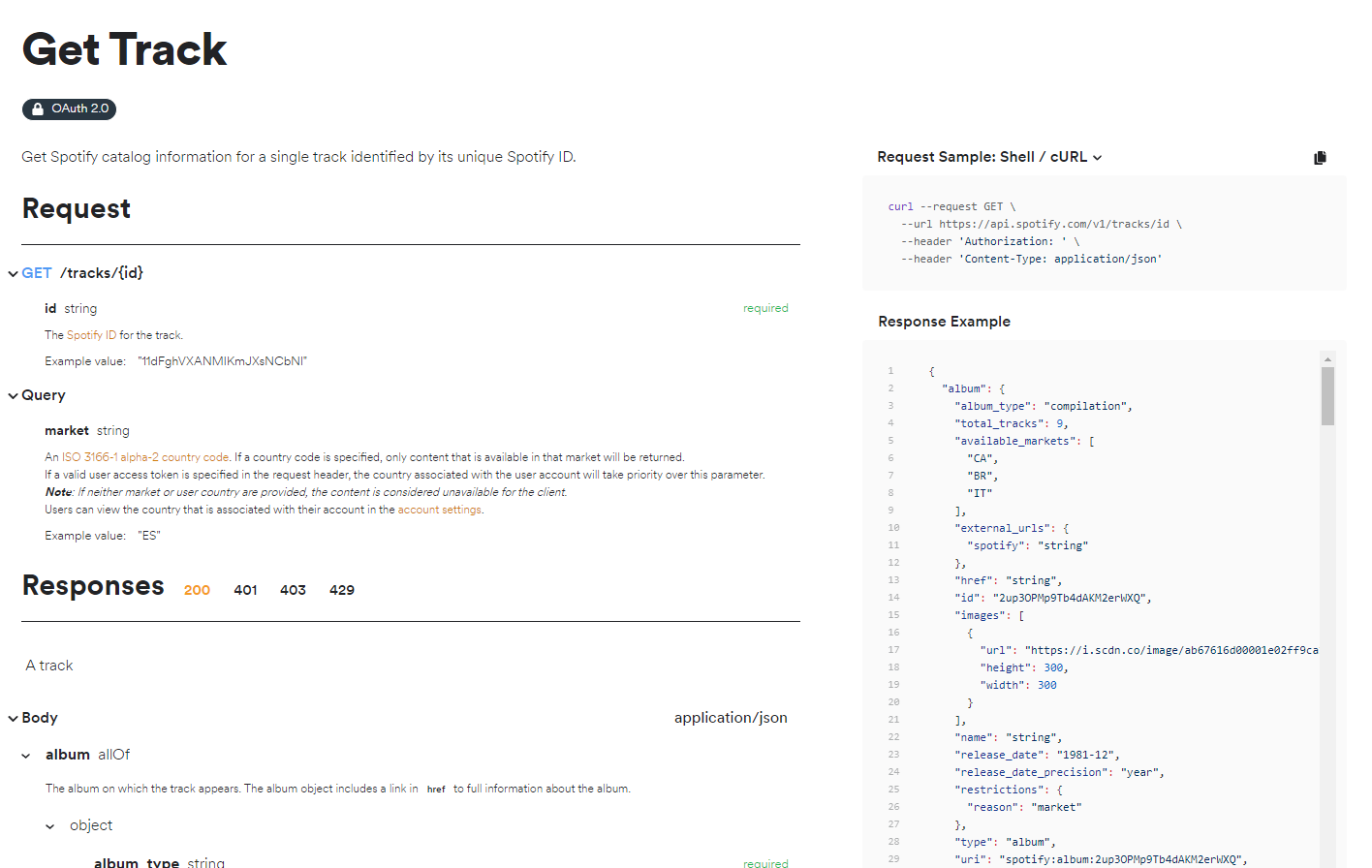The image size is (1372, 868).
Task: Click the Get Track page heading
Action: point(124,49)
